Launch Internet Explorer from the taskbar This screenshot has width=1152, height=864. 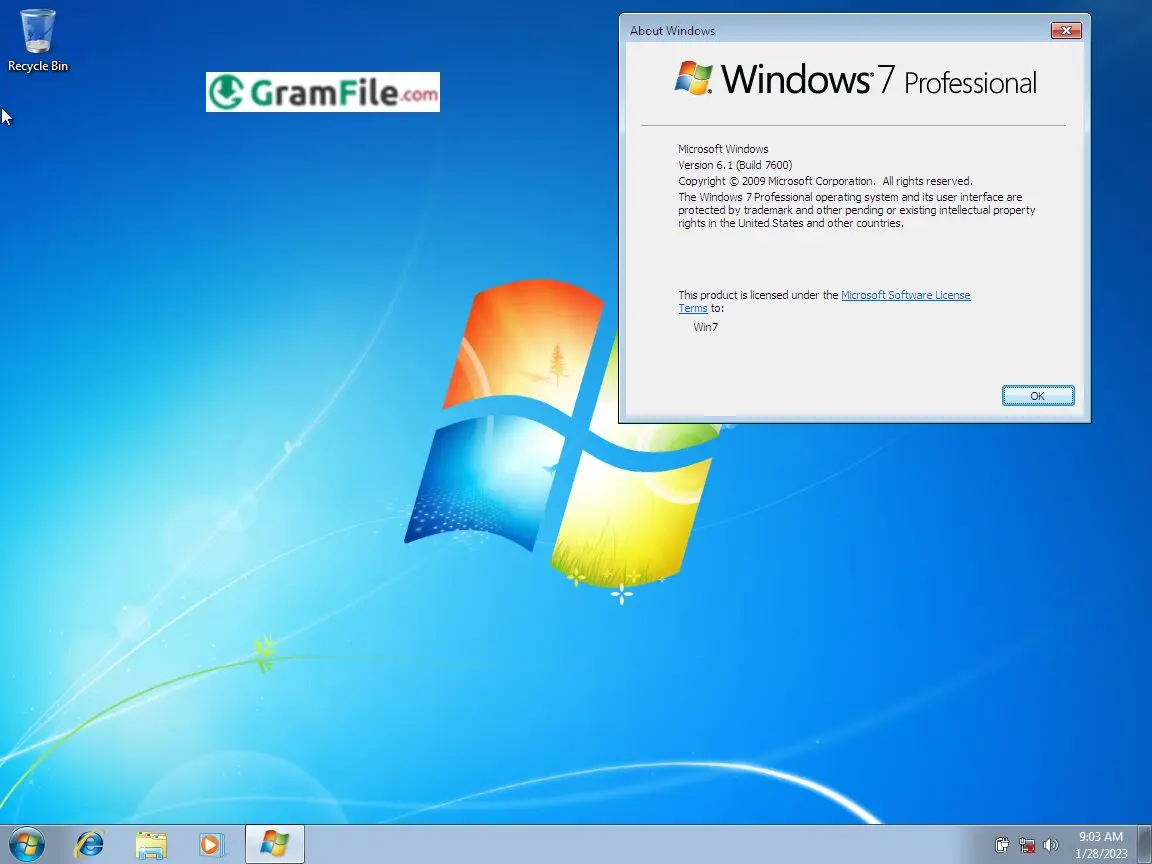coord(90,844)
